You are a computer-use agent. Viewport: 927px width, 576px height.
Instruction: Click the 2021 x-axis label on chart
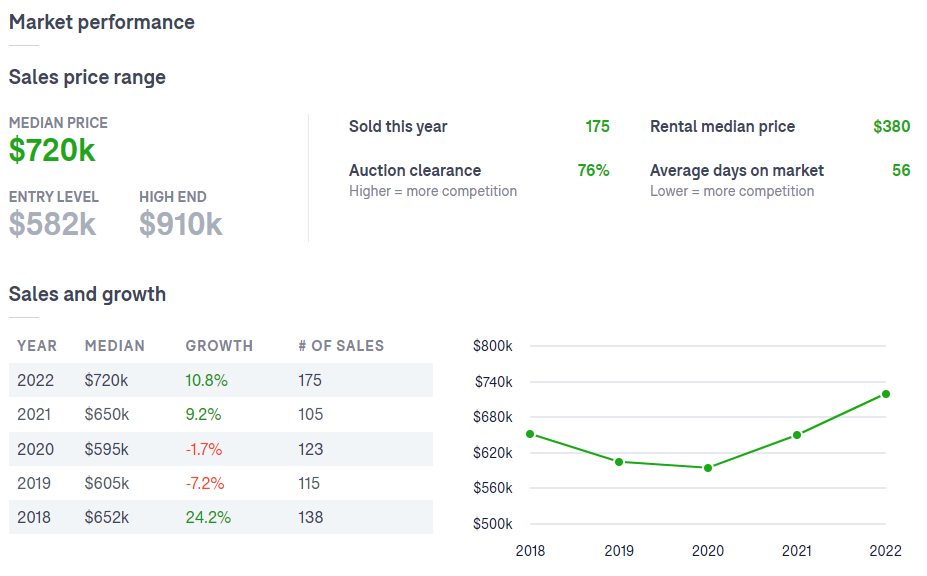[x=797, y=551]
